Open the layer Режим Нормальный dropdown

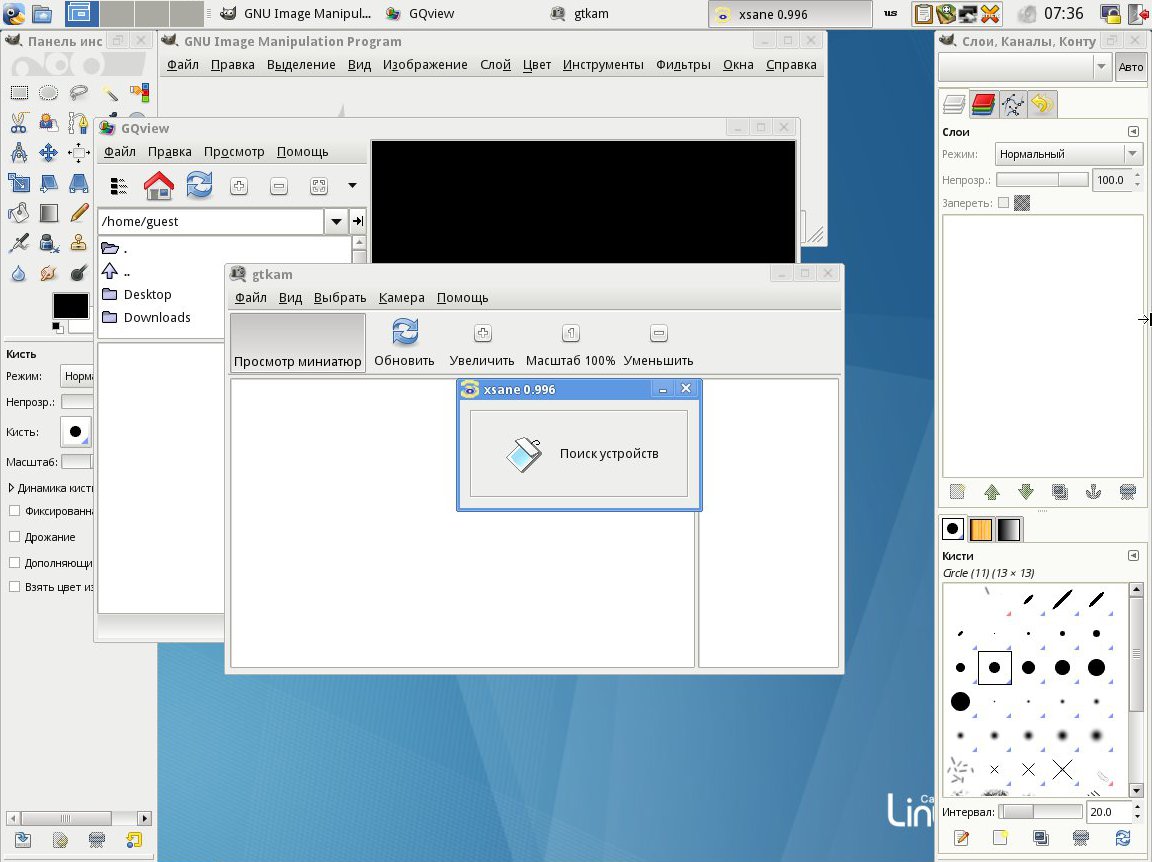(x=1068, y=154)
